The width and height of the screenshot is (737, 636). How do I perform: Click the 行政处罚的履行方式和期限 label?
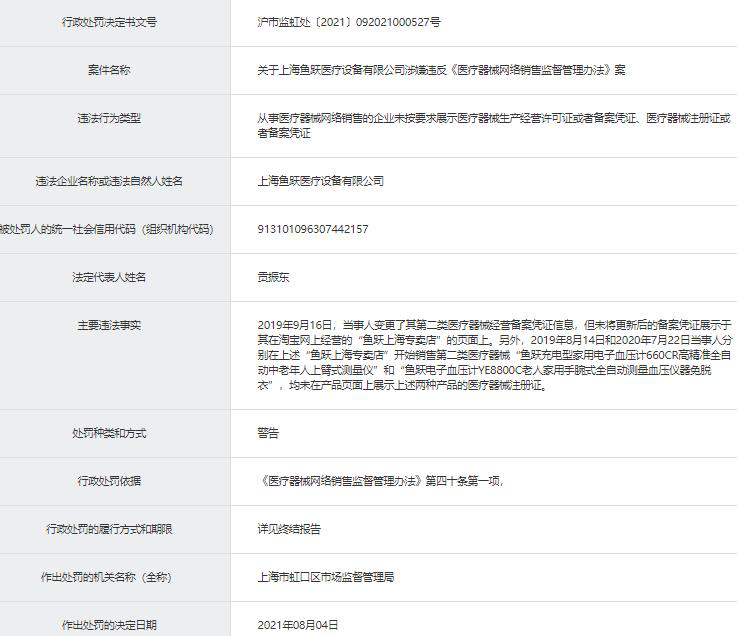(x=109, y=529)
